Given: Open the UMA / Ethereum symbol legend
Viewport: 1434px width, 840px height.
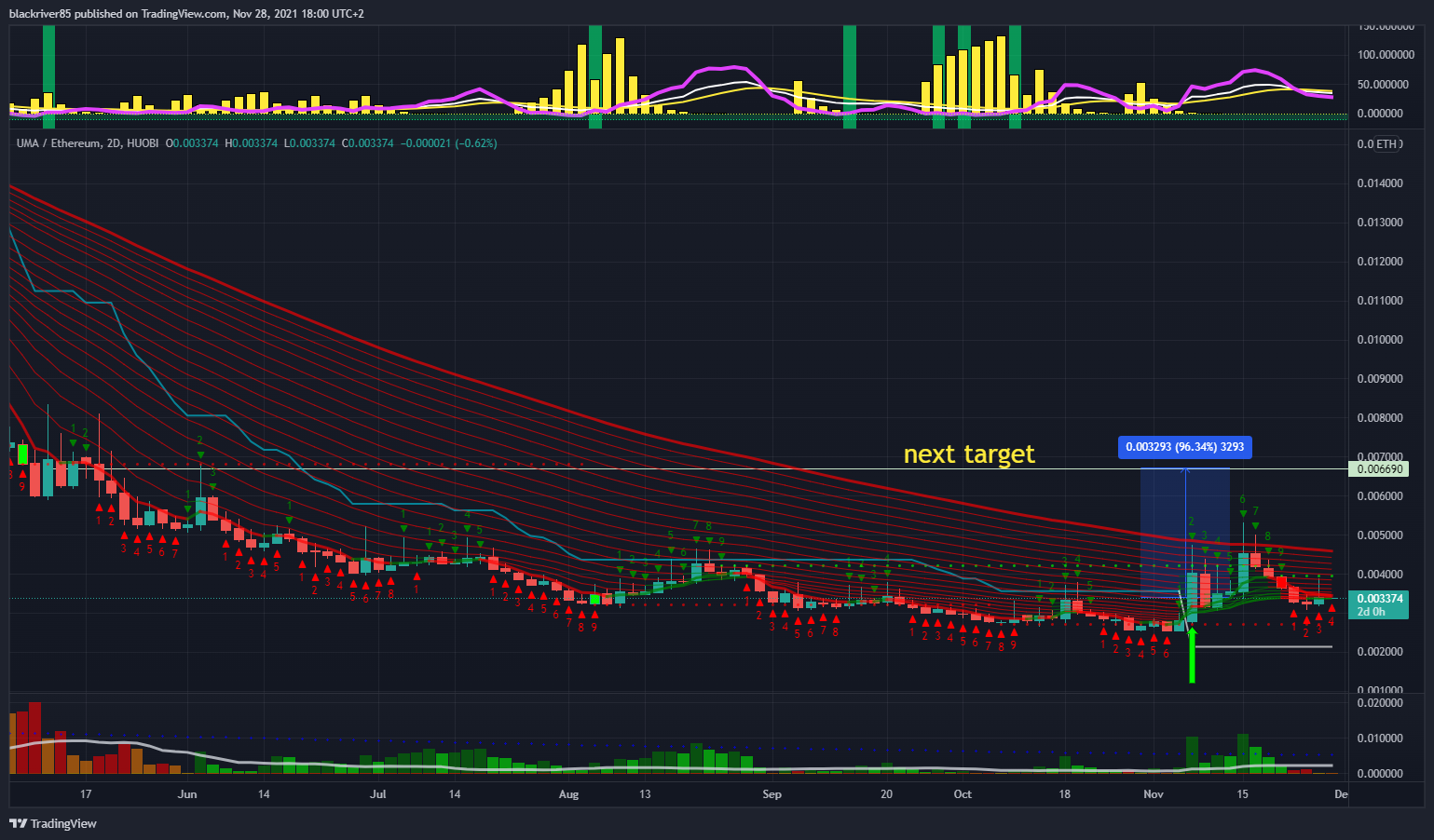Looking at the screenshot, I should point(87,143).
